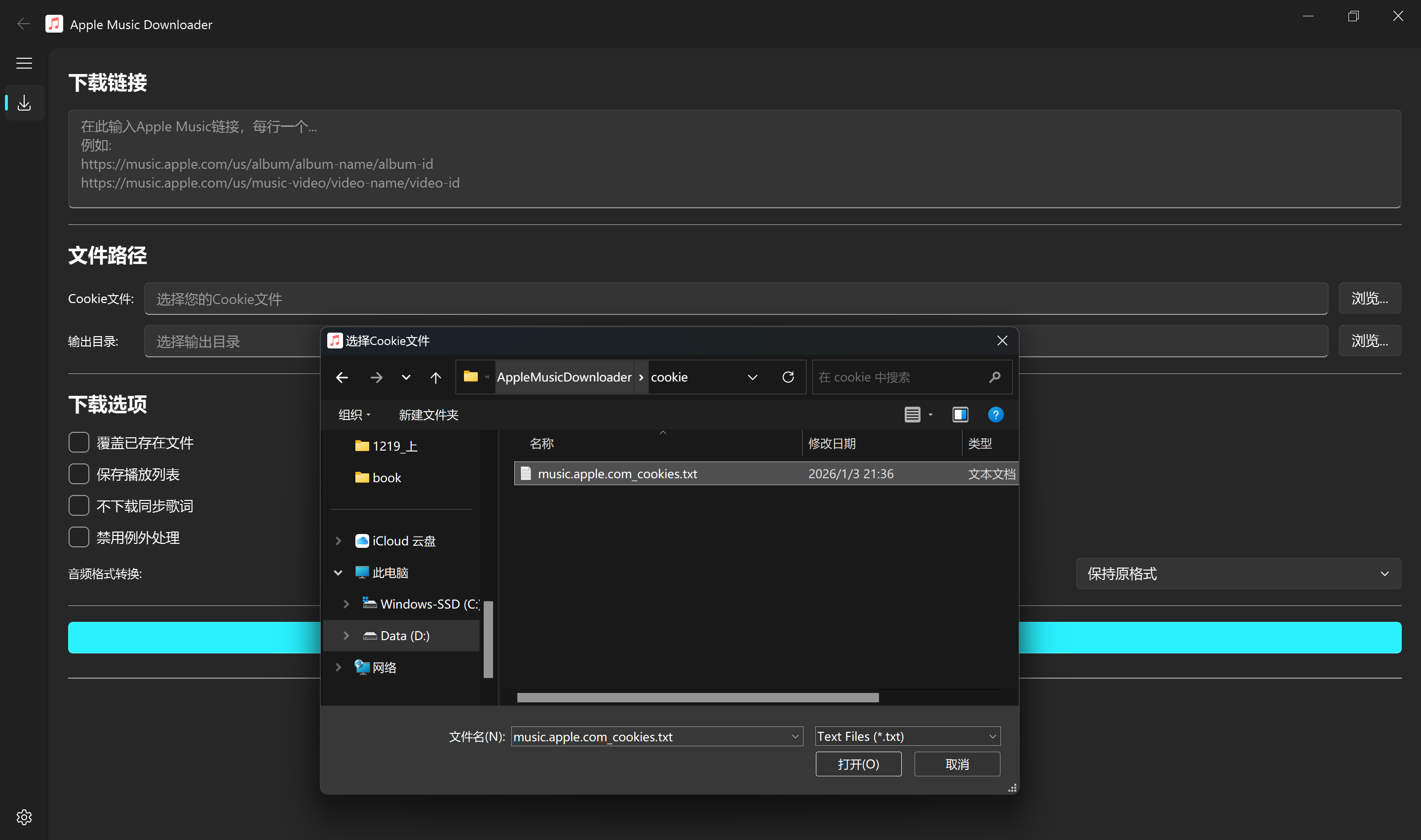Toggle 不下载同步歌词 checkbox
The width and height of the screenshot is (1421, 840).
[78, 505]
